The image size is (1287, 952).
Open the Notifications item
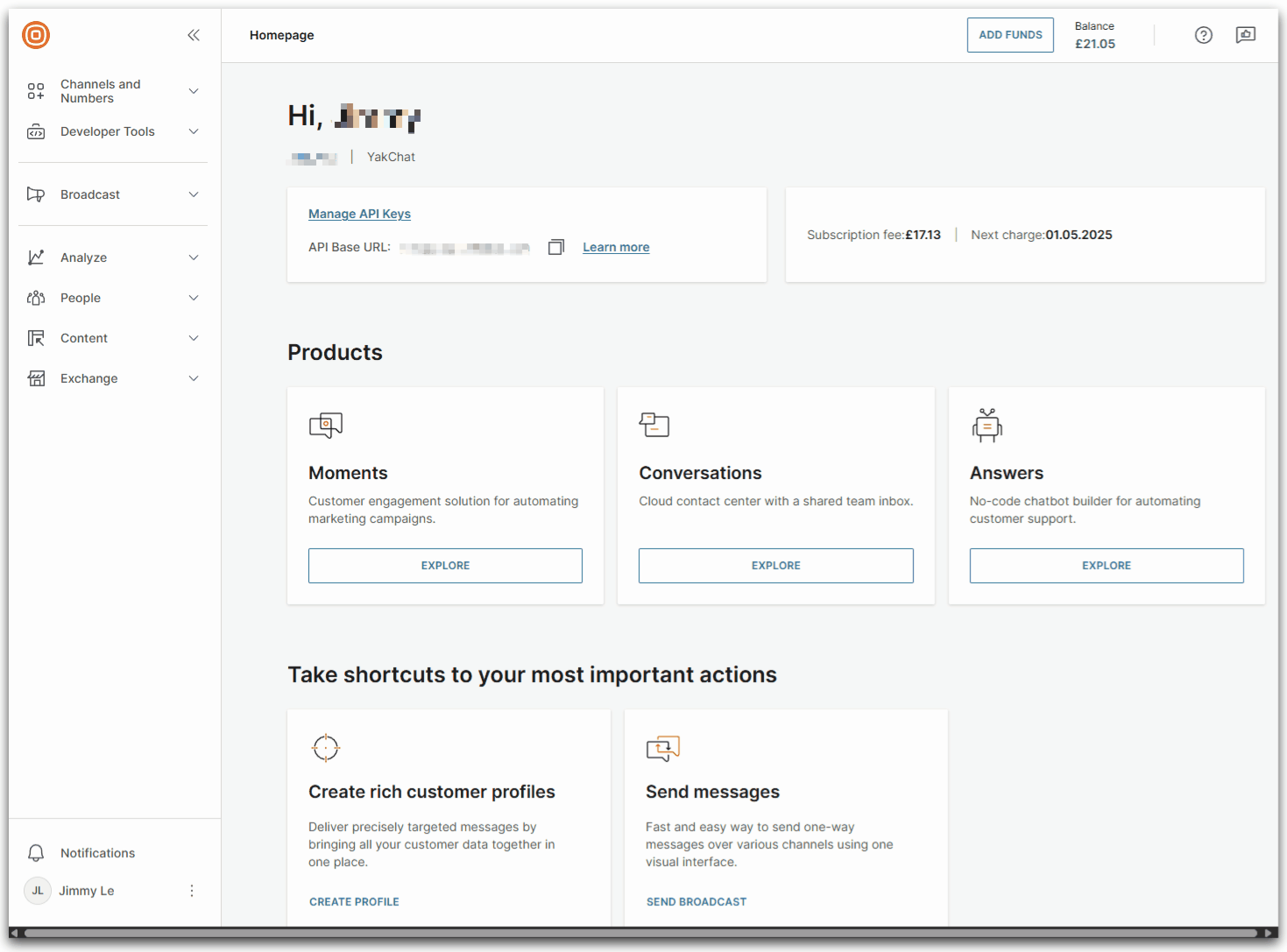pos(113,853)
